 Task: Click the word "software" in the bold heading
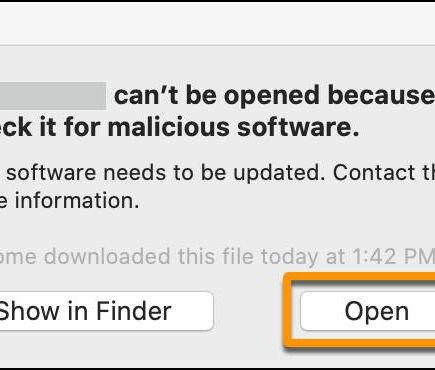coord(298,127)
